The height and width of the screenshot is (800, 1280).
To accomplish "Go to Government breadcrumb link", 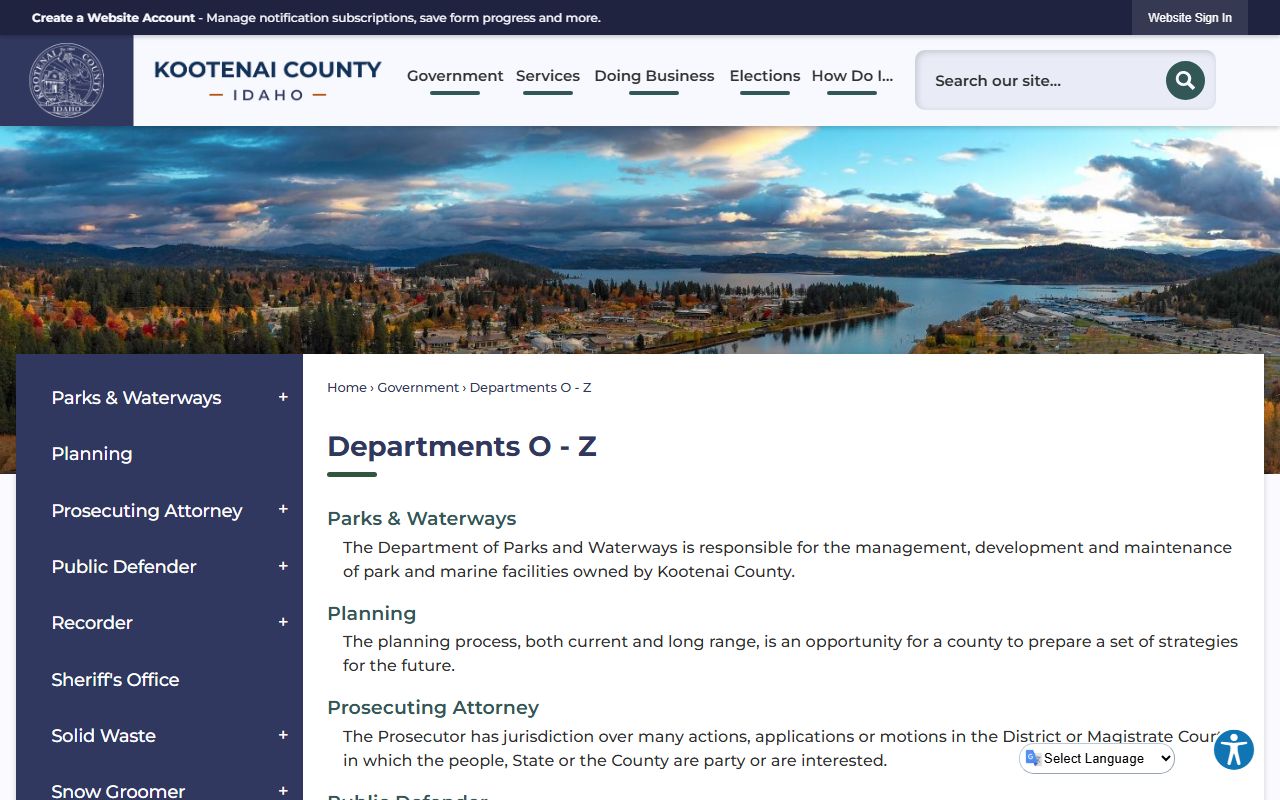I will pyautogui.click(x=418, y=387).
